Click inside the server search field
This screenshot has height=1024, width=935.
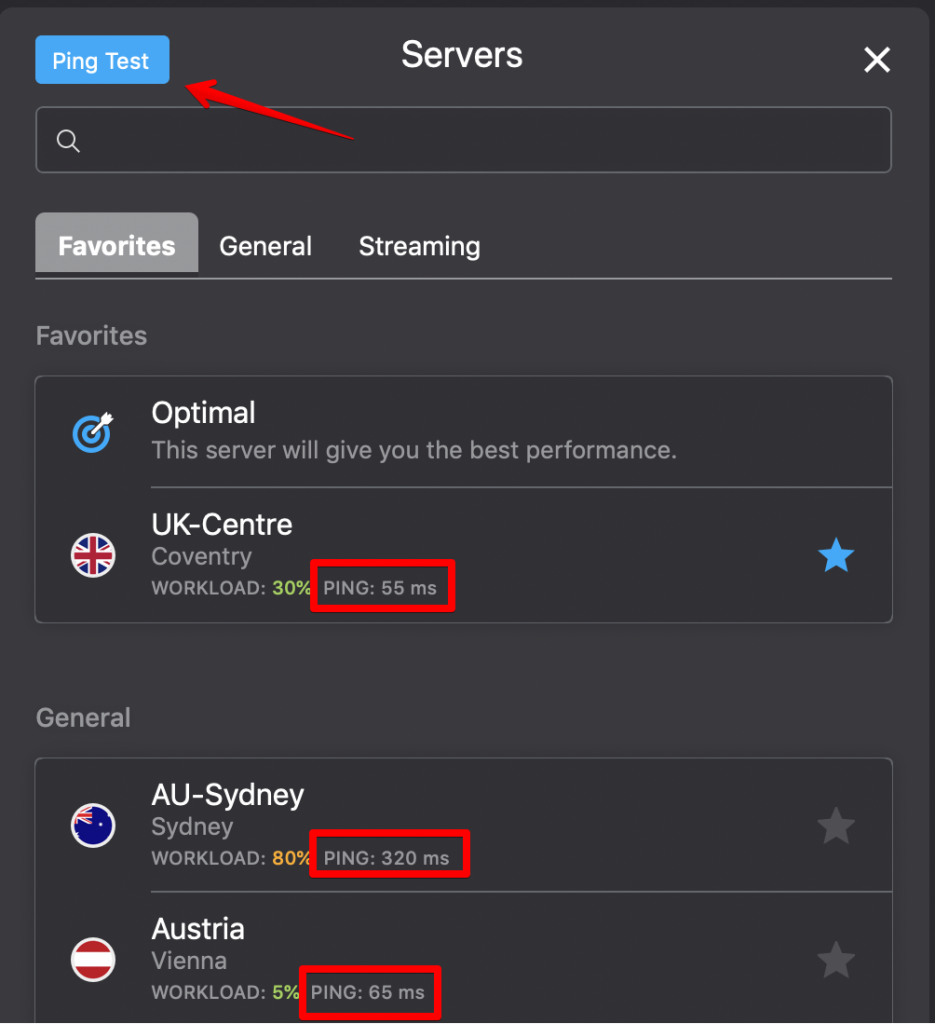[x=463, y=140]
